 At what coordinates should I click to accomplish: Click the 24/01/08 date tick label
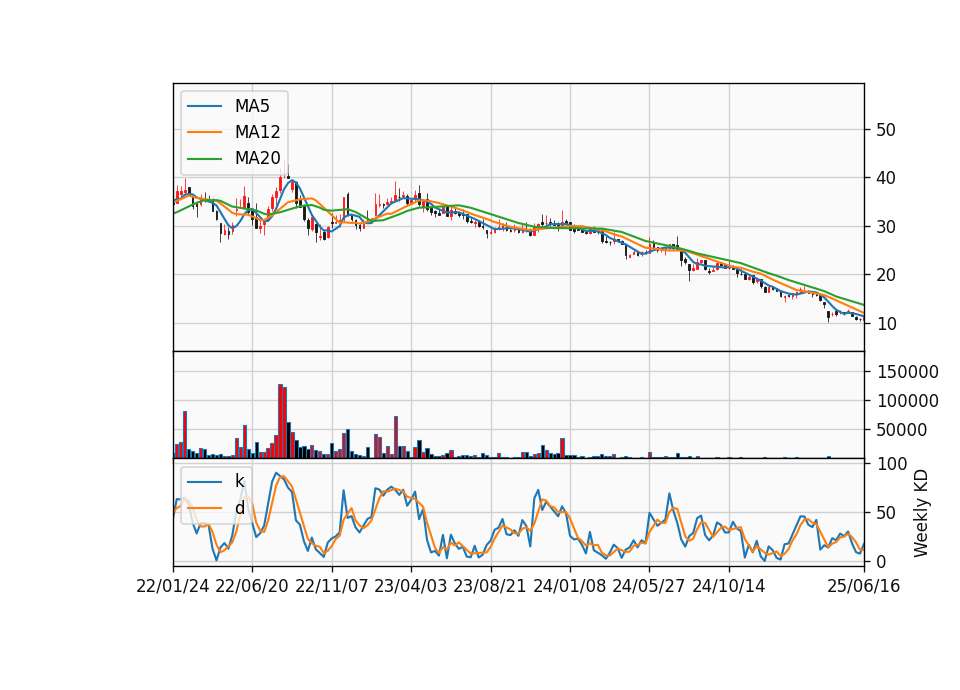pyautogui.click(x=569, y=586)
